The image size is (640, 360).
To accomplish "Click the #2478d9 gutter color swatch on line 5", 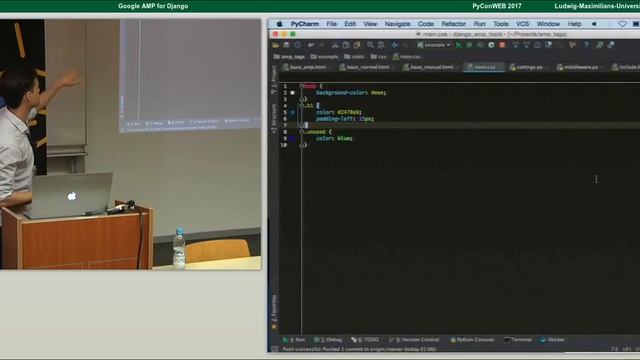I will point(292,112).
